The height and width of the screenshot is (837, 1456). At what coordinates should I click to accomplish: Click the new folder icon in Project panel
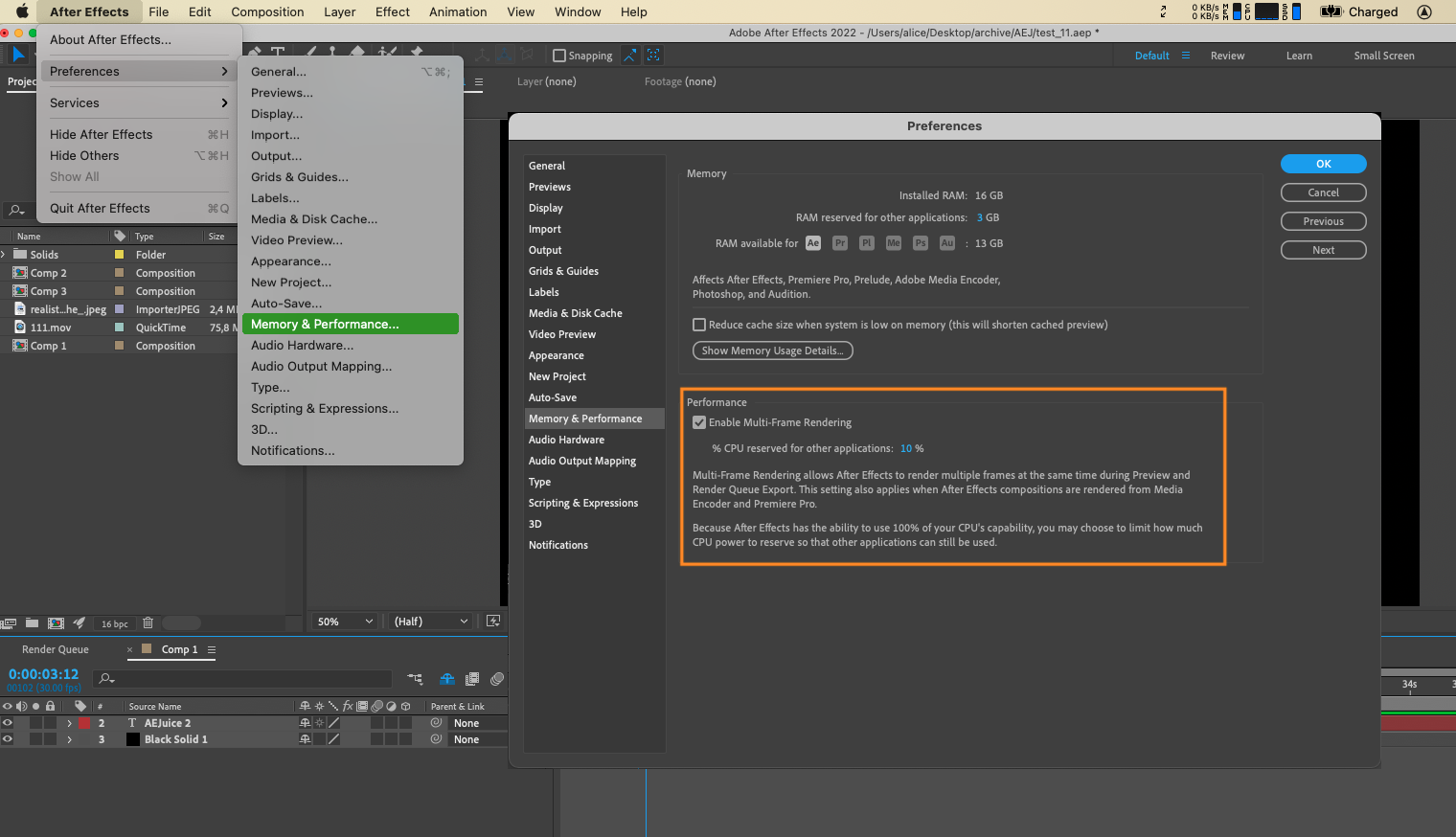pos(32,622)
